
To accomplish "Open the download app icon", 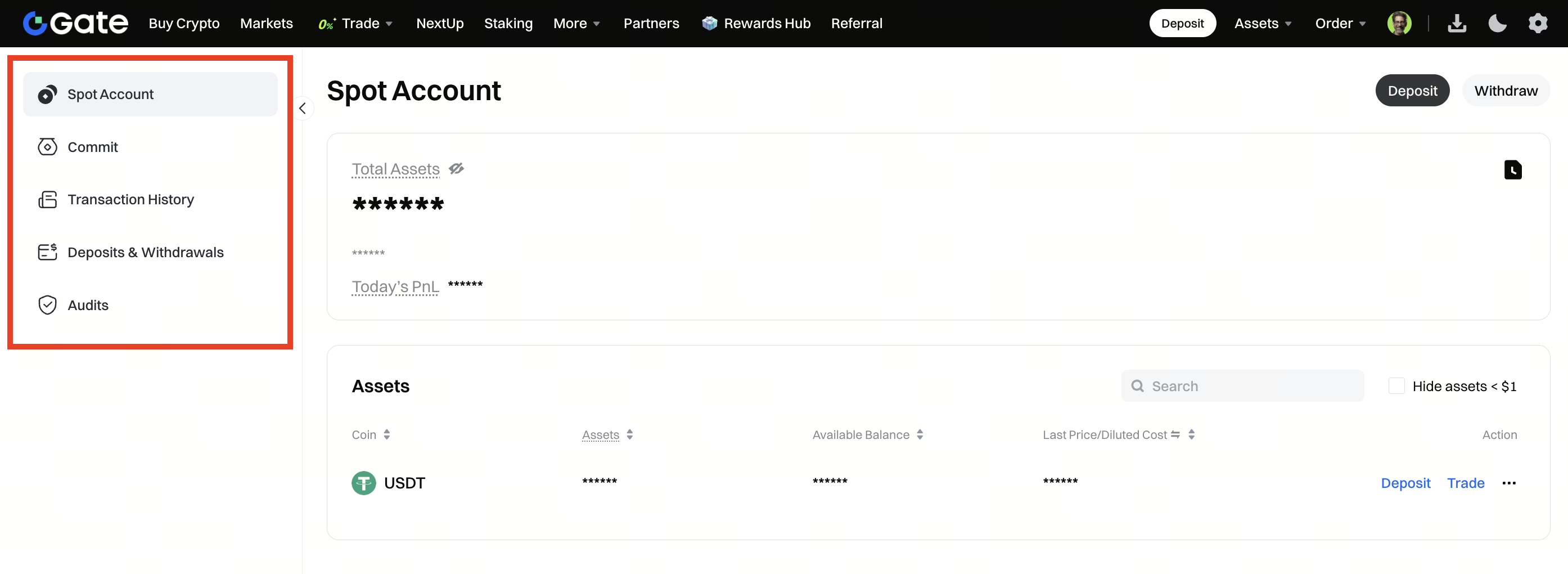I will [1457, 23].
